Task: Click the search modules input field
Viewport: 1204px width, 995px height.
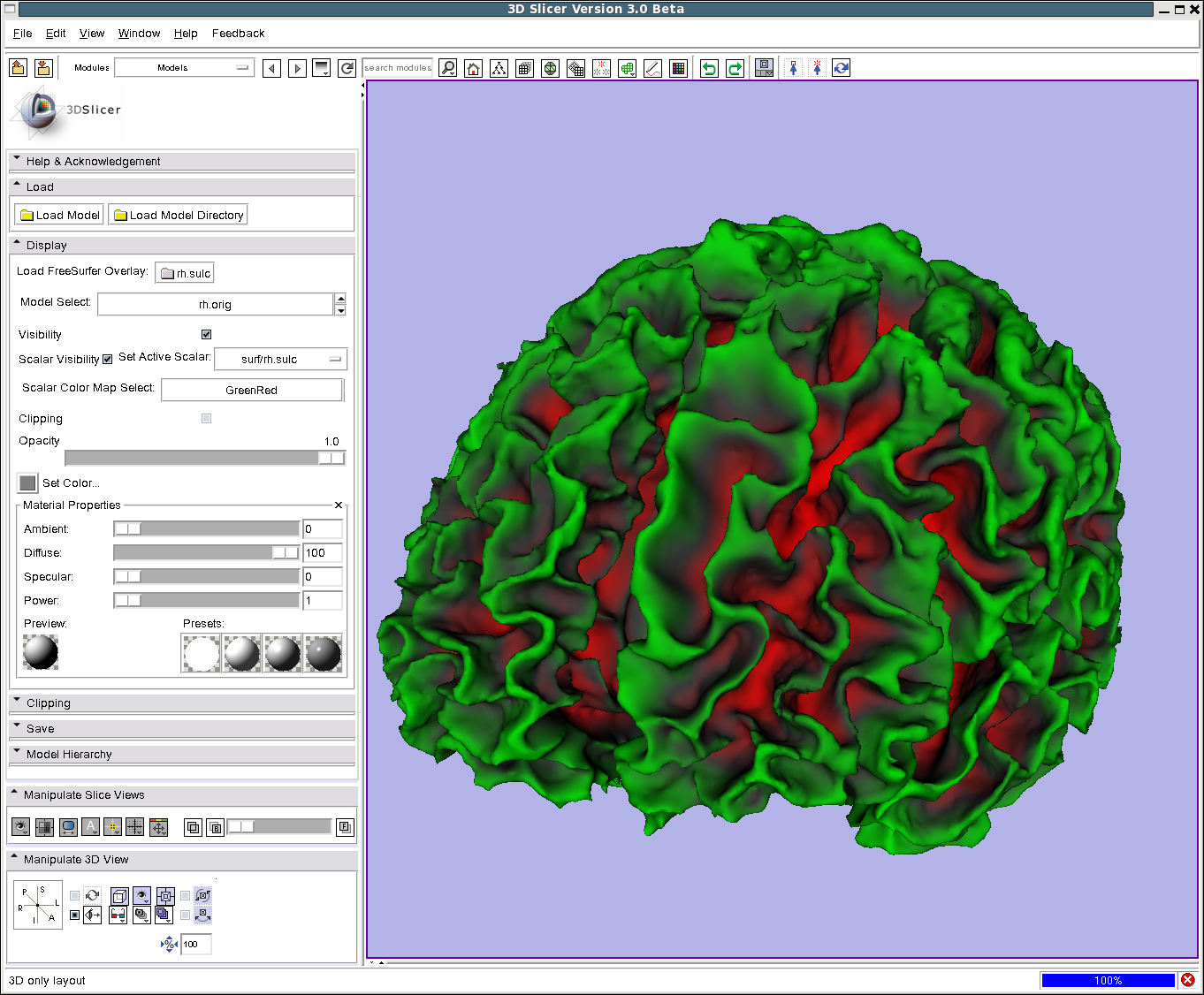Action: coord(397,68)
